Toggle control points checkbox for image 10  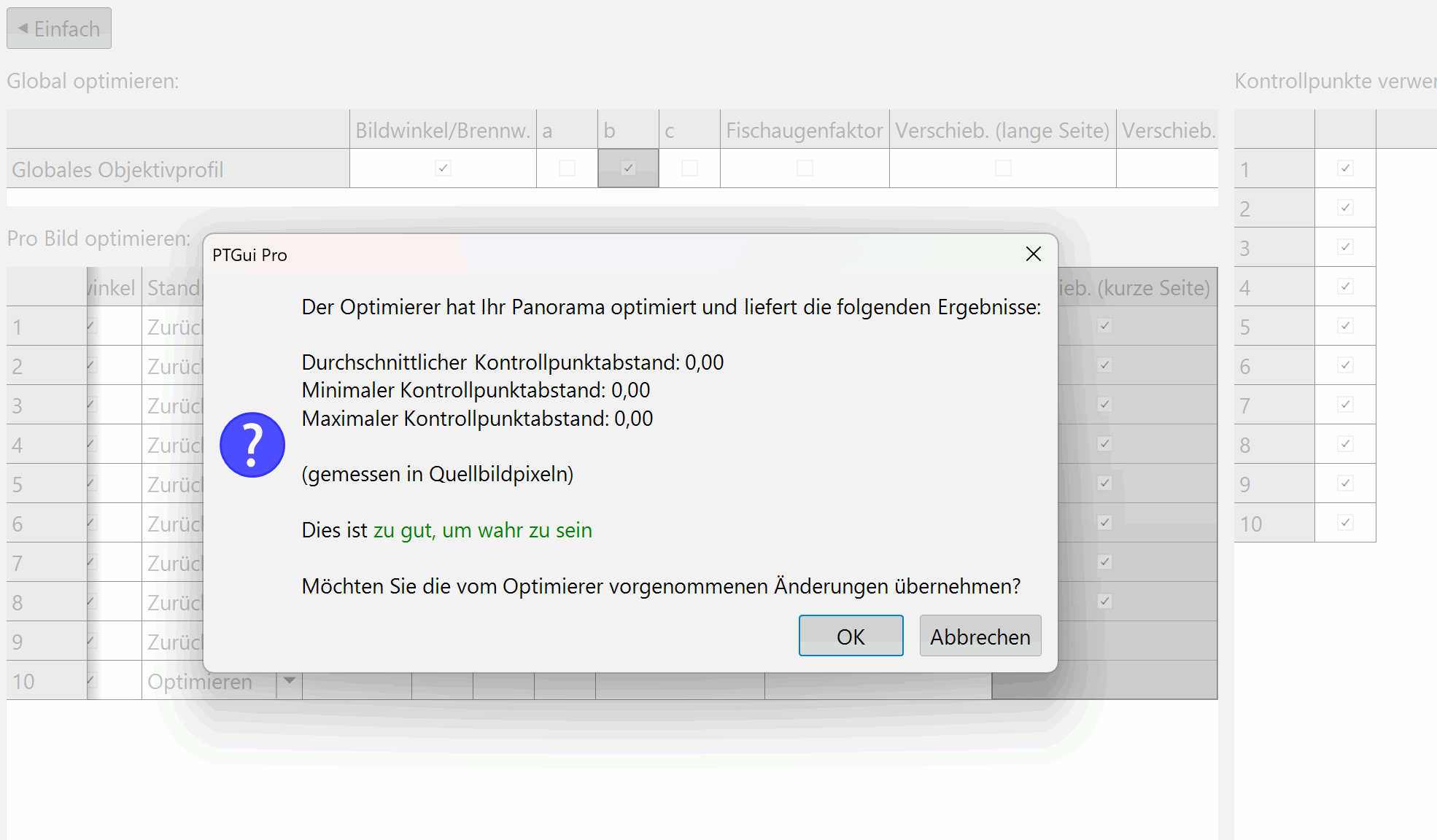(x=1345, y=523)
